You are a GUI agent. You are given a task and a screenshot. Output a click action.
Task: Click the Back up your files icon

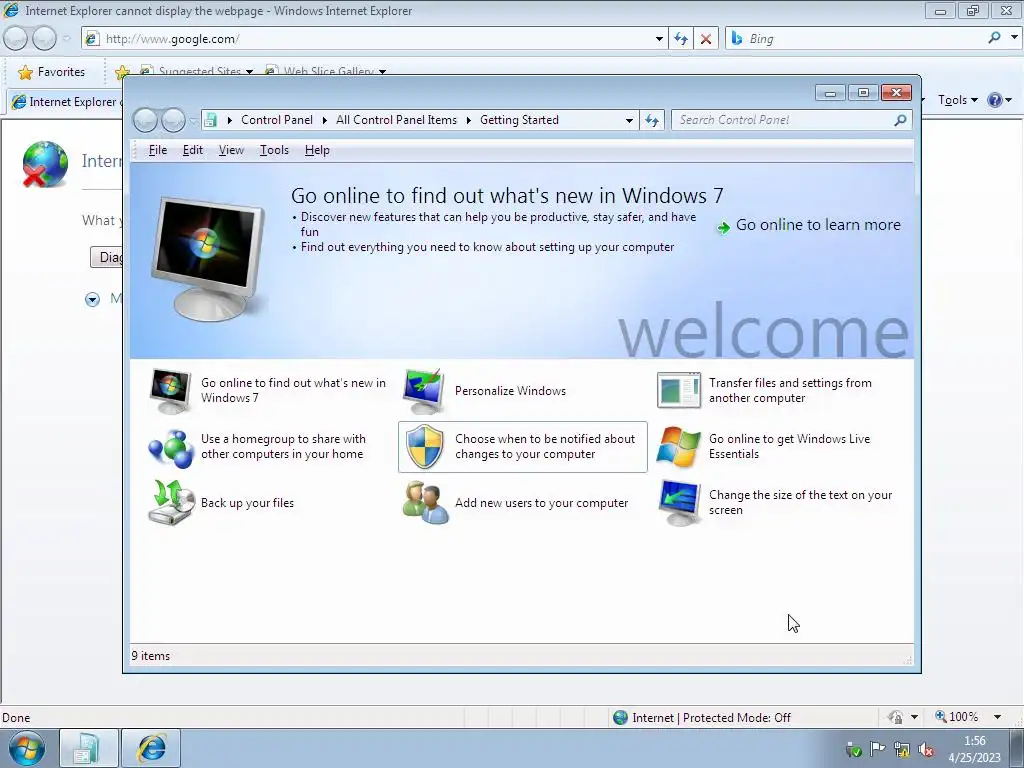170,503
